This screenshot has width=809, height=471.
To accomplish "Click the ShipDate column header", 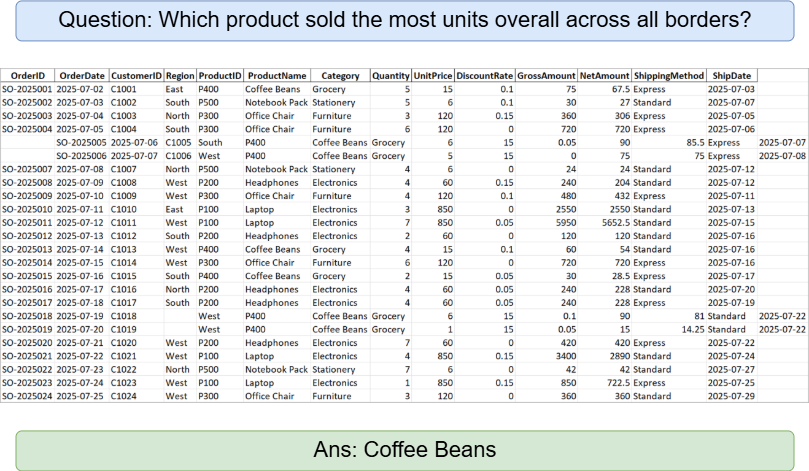I will coord(731,76).
